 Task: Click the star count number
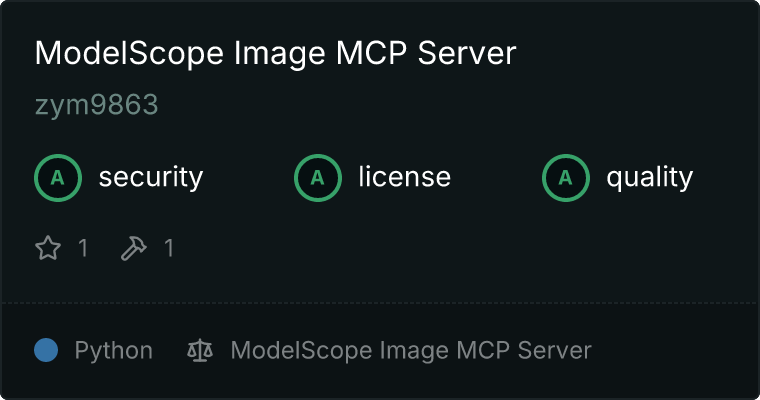[83, 248]
